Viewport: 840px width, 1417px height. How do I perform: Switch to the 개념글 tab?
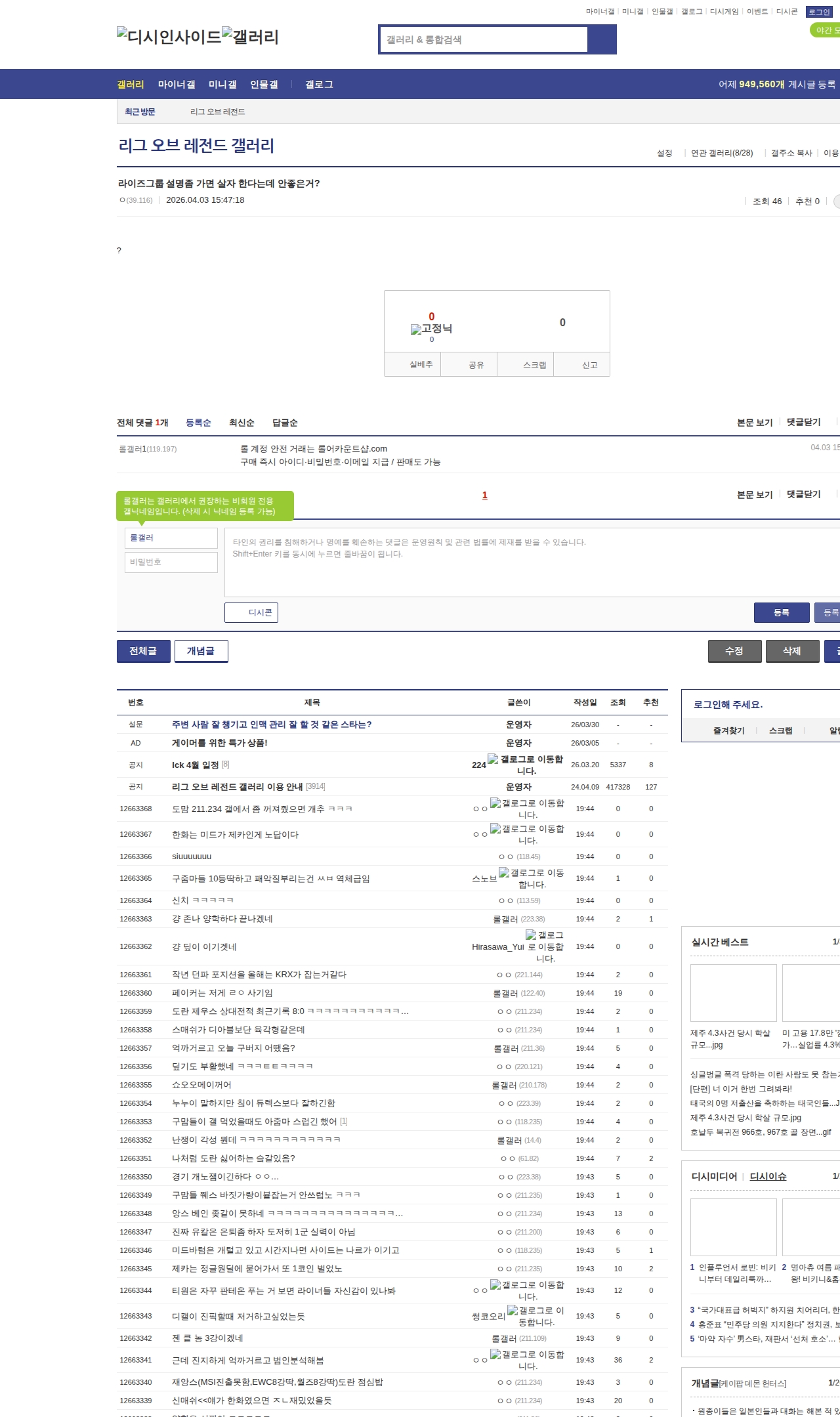coord(201,651)
